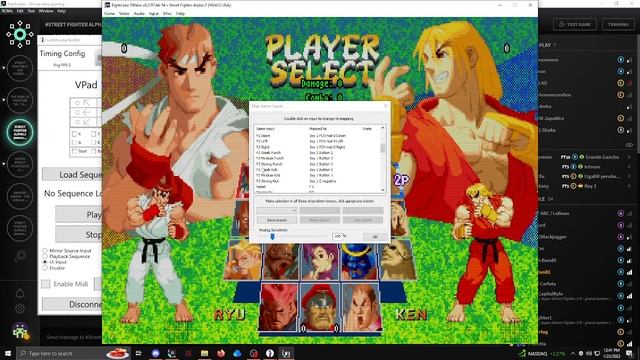This screenshot has width=640, height=360.
Task: Click the Play button in VPad window
Action: (78, 215)
